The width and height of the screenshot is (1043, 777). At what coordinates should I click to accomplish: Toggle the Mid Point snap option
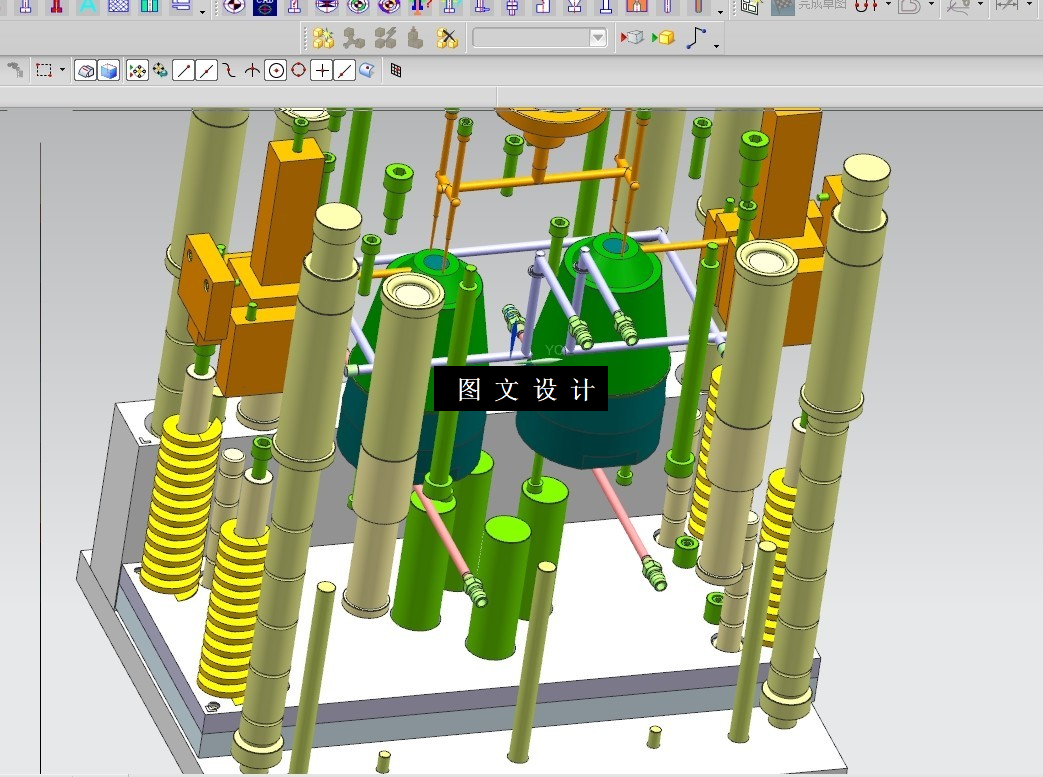point(206,70)
